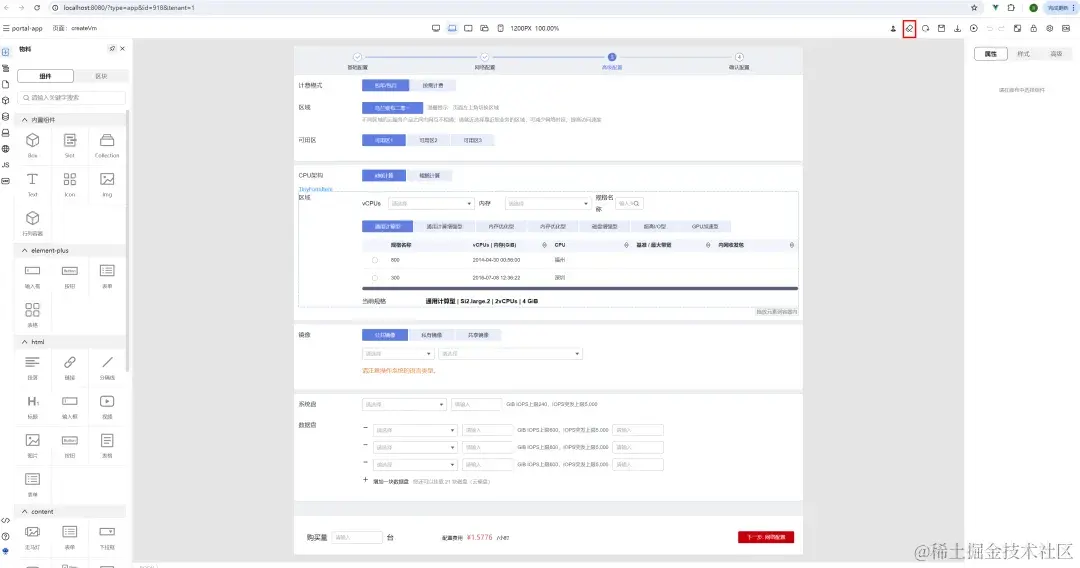Open the system disk type dropdown
The width and height of the screenshot is (1080, 568).
(404, 404)
